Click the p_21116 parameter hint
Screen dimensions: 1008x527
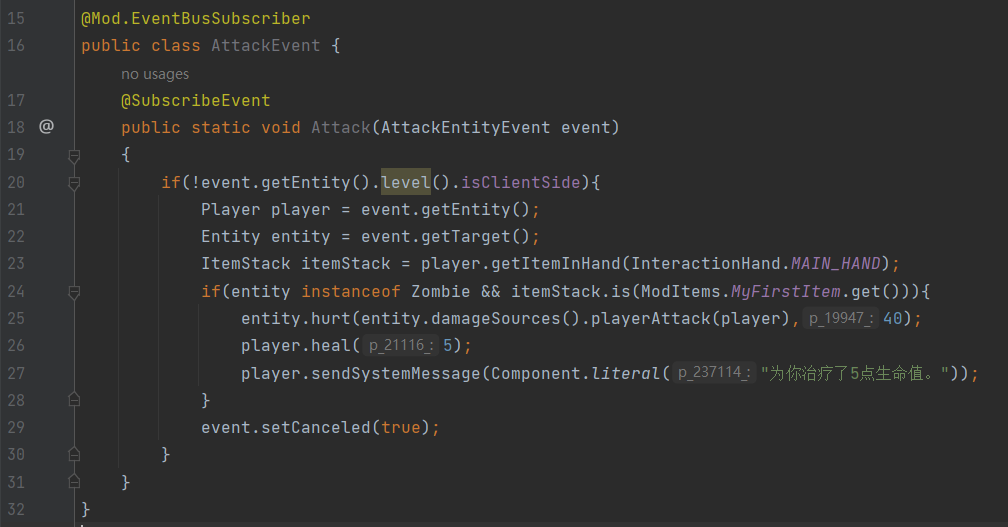coord(400,346)
